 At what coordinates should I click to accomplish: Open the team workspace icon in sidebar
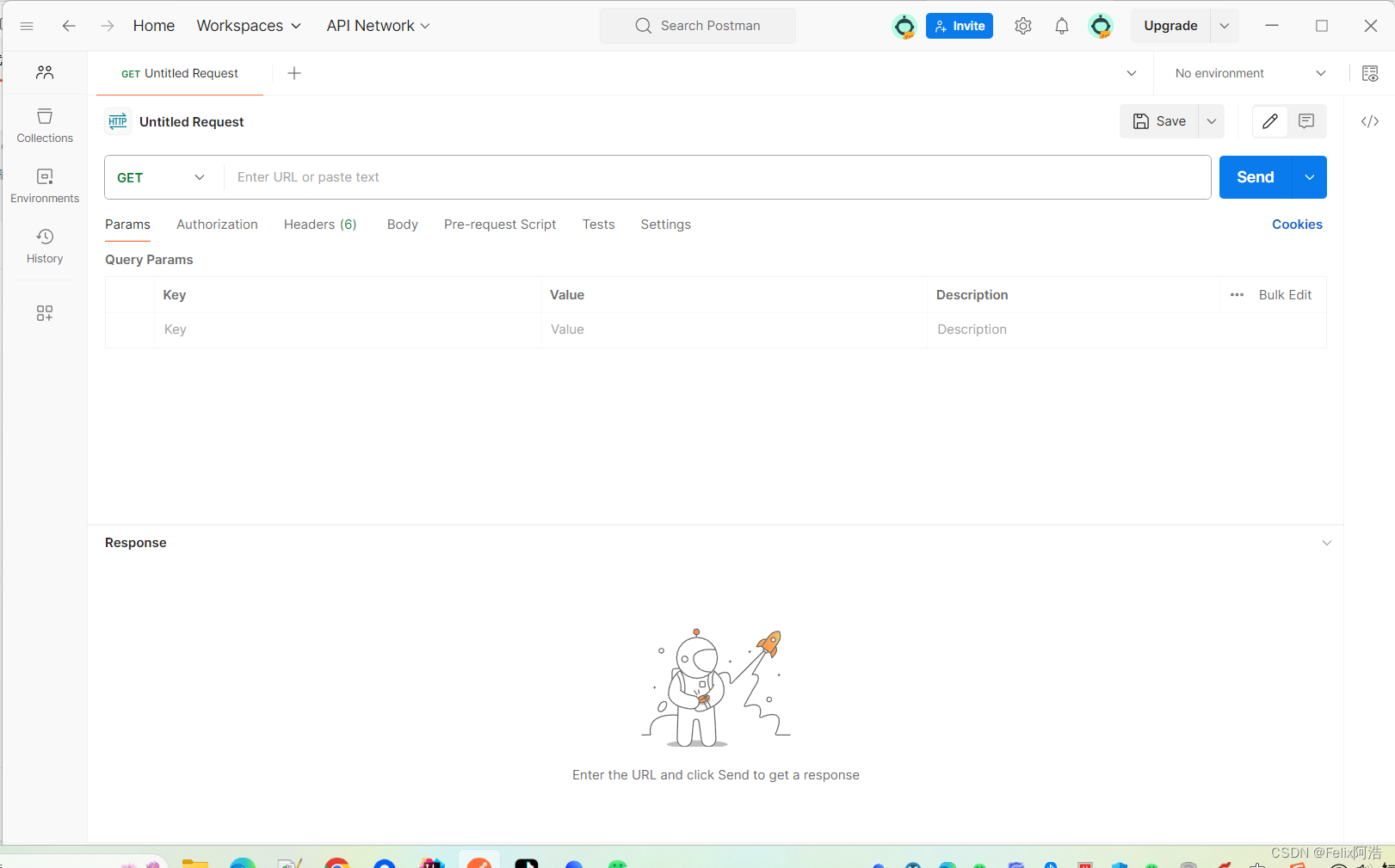[45, 72]
